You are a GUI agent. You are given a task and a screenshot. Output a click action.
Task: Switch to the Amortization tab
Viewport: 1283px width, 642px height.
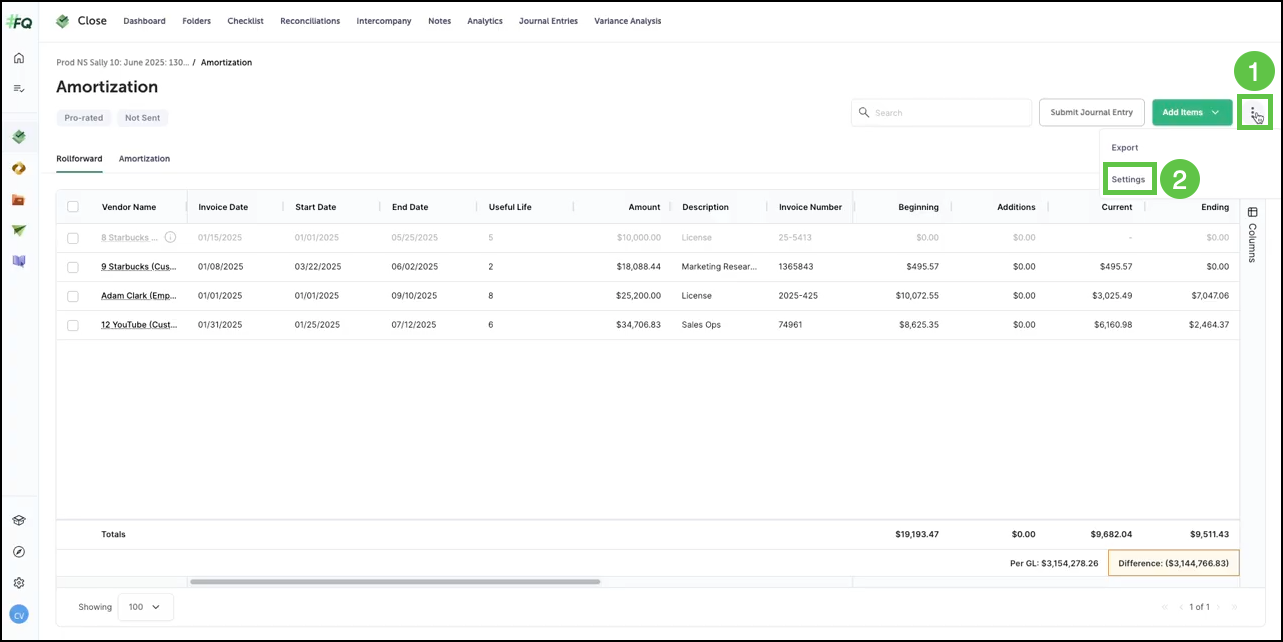tap(144, 159)
